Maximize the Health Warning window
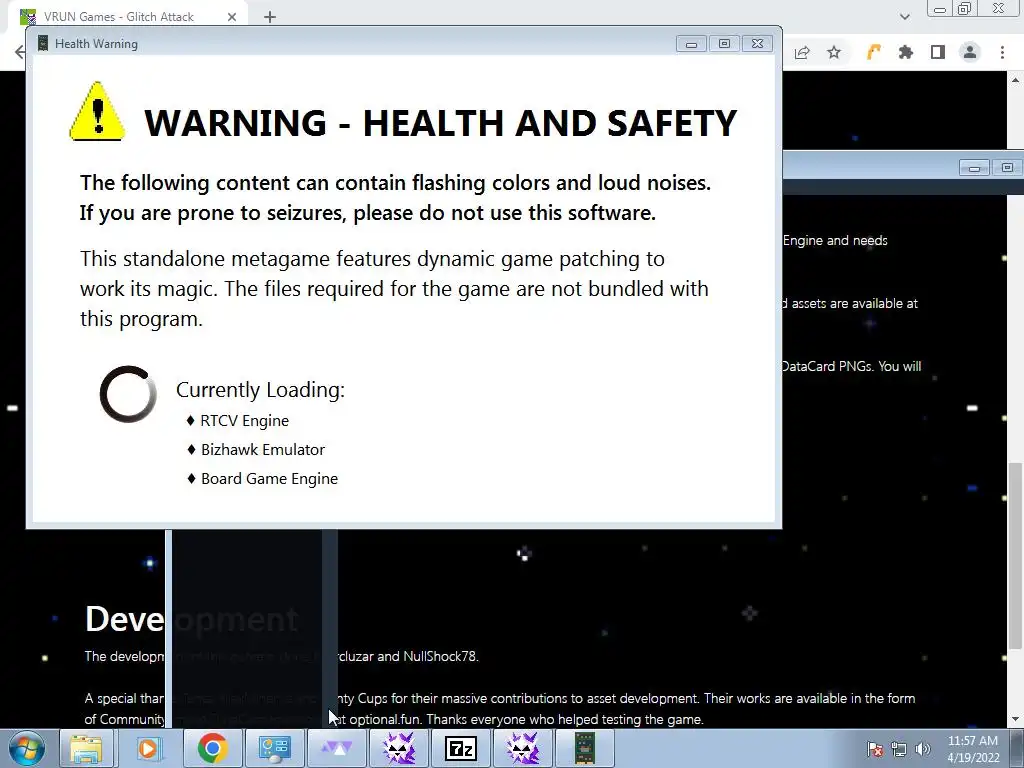The image size is (1024, 768). [x=724, y=44]
